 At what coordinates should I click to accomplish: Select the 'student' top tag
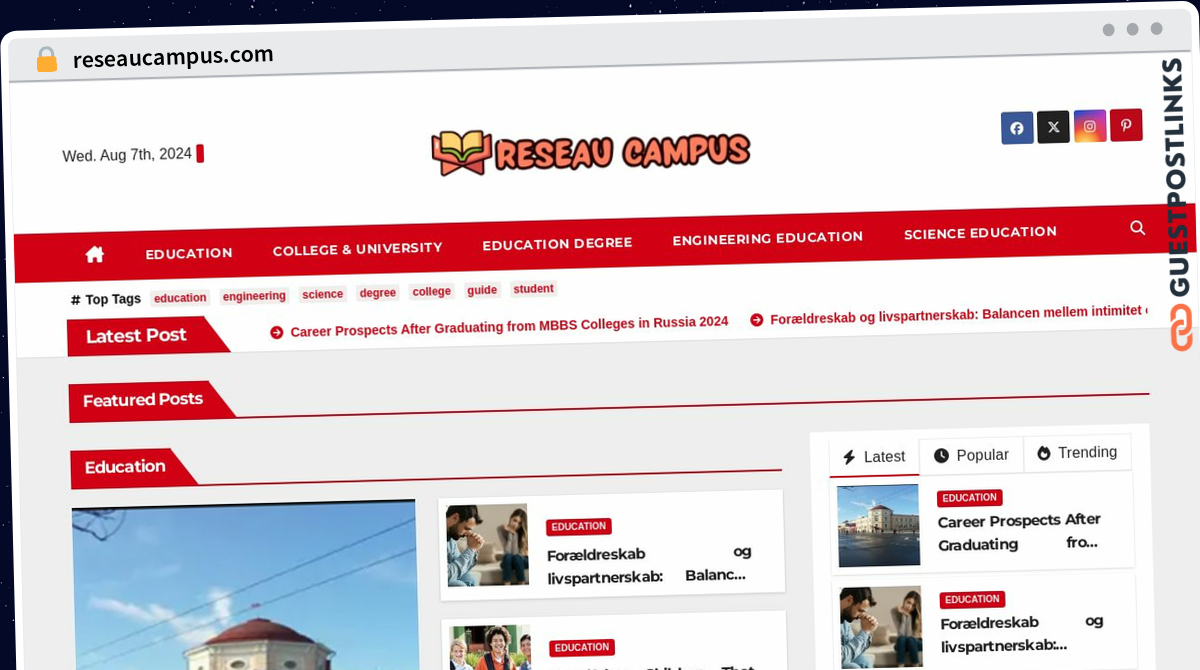click(533, 289)
